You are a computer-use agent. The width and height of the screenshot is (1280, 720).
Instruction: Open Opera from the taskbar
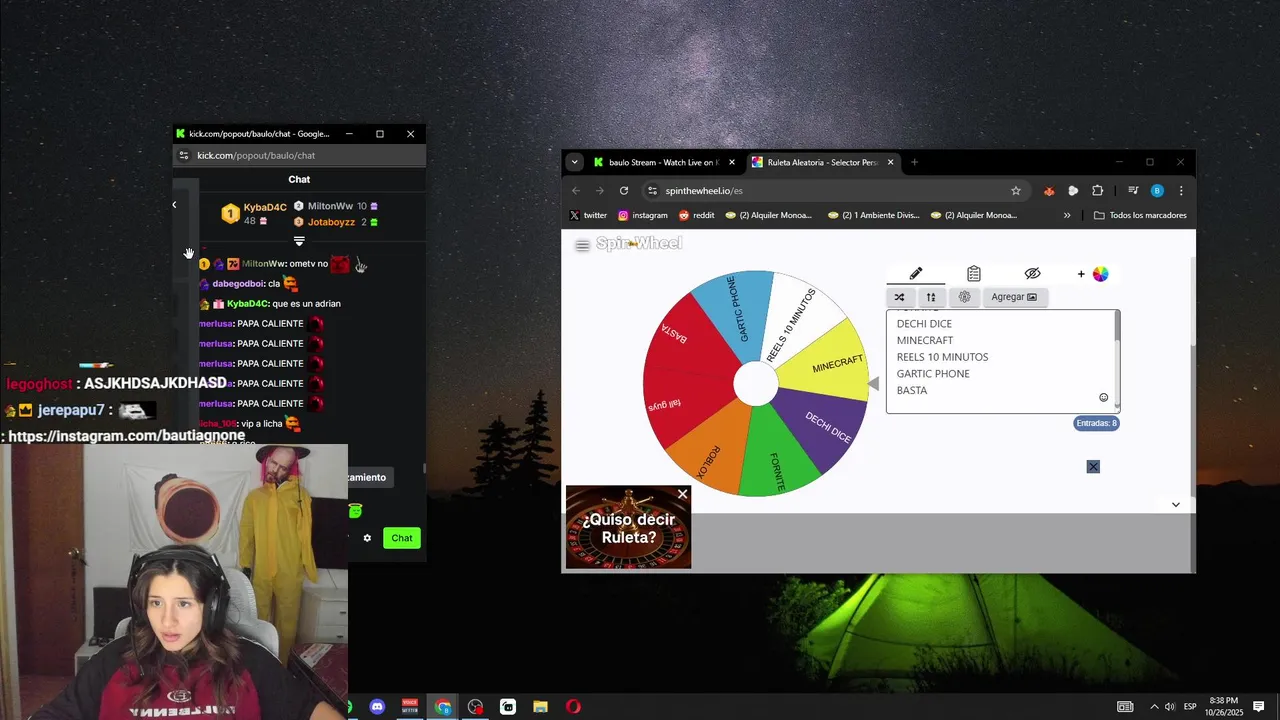573,707
